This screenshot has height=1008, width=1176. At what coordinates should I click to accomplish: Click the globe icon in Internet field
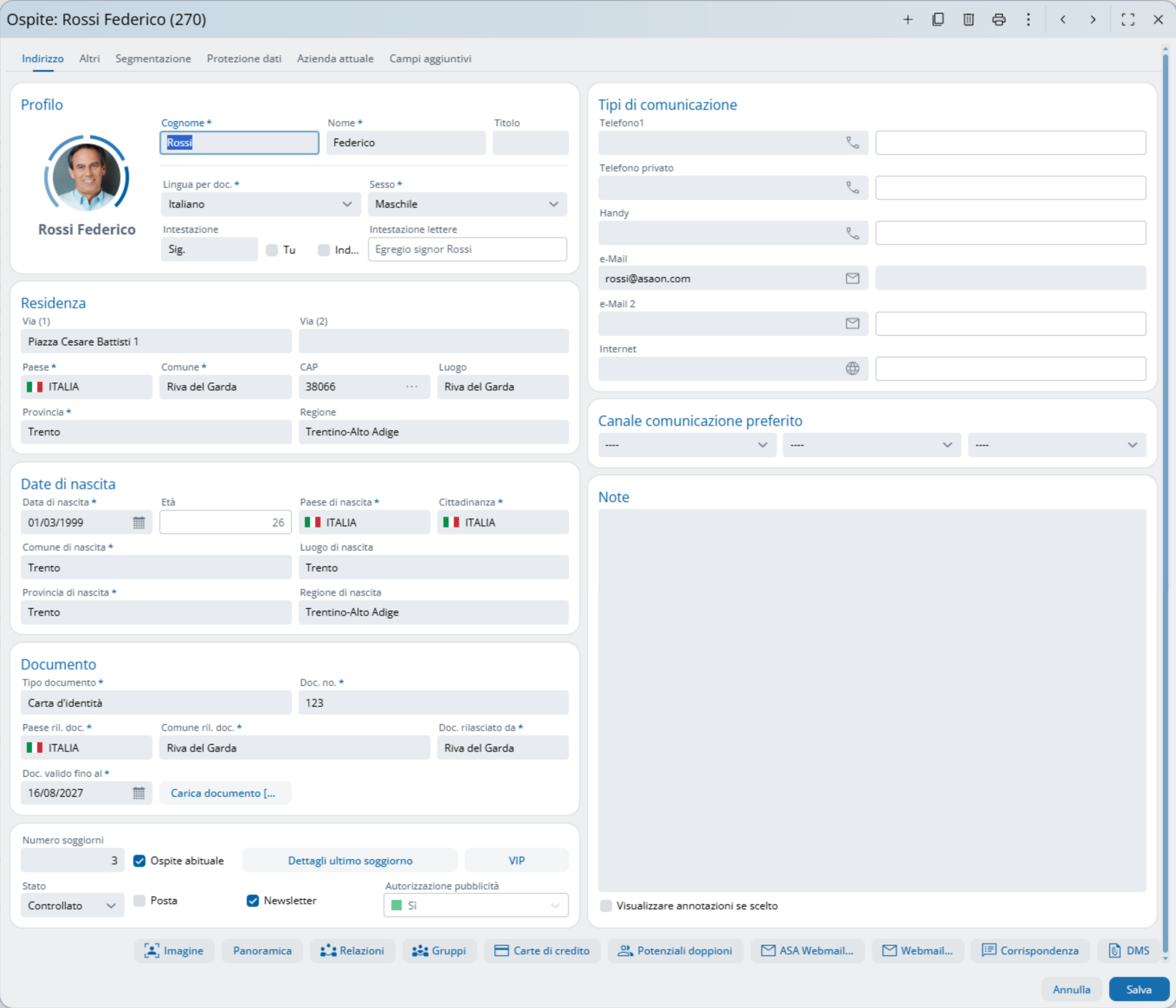click(x=852, y=368)
